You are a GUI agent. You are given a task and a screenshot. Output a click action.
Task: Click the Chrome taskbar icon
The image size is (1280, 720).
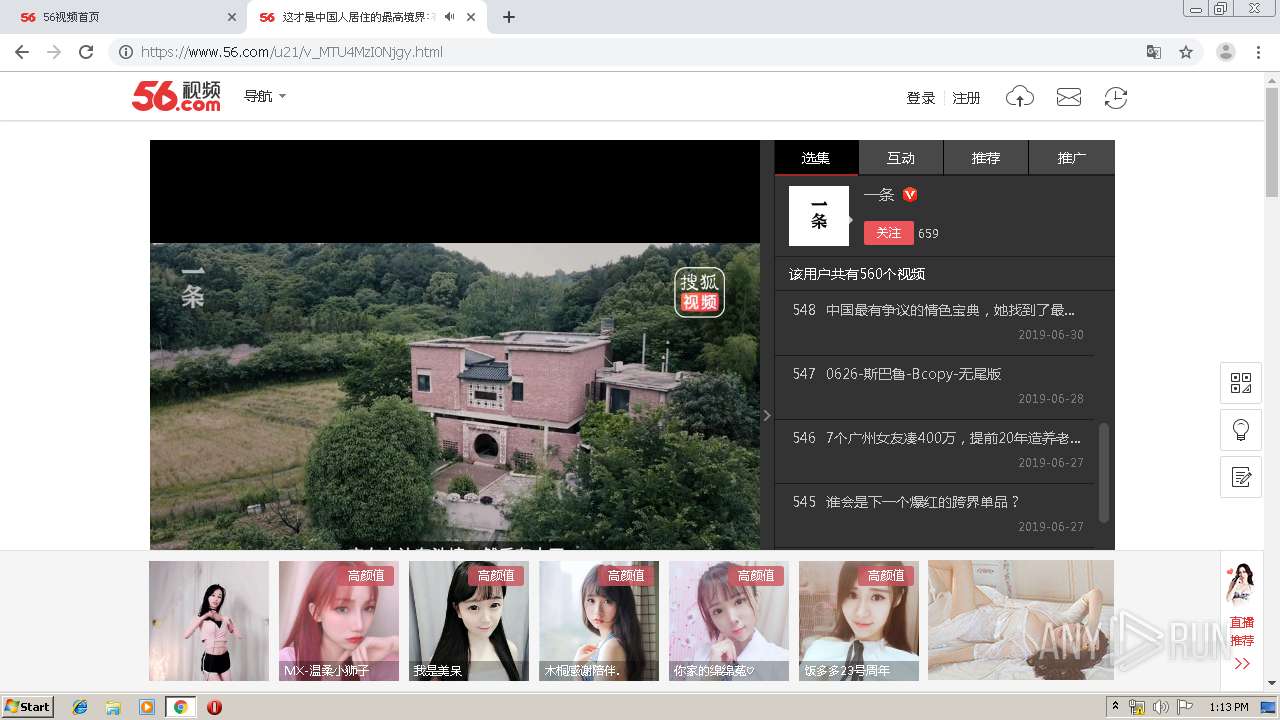pyautogui.click(x=180, y=707)
